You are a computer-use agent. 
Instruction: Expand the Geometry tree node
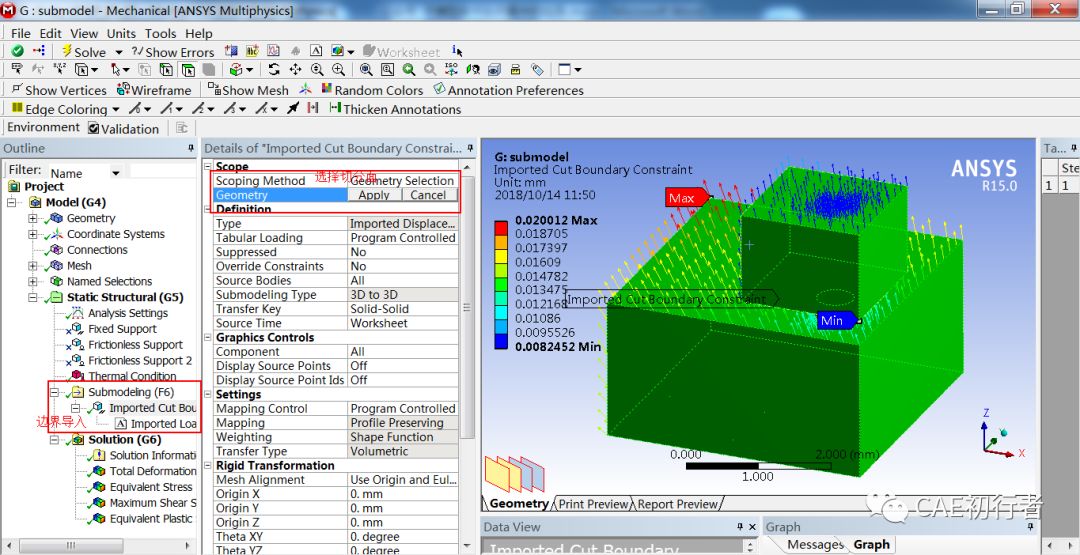pyautogui.click(x=33, y=218)
